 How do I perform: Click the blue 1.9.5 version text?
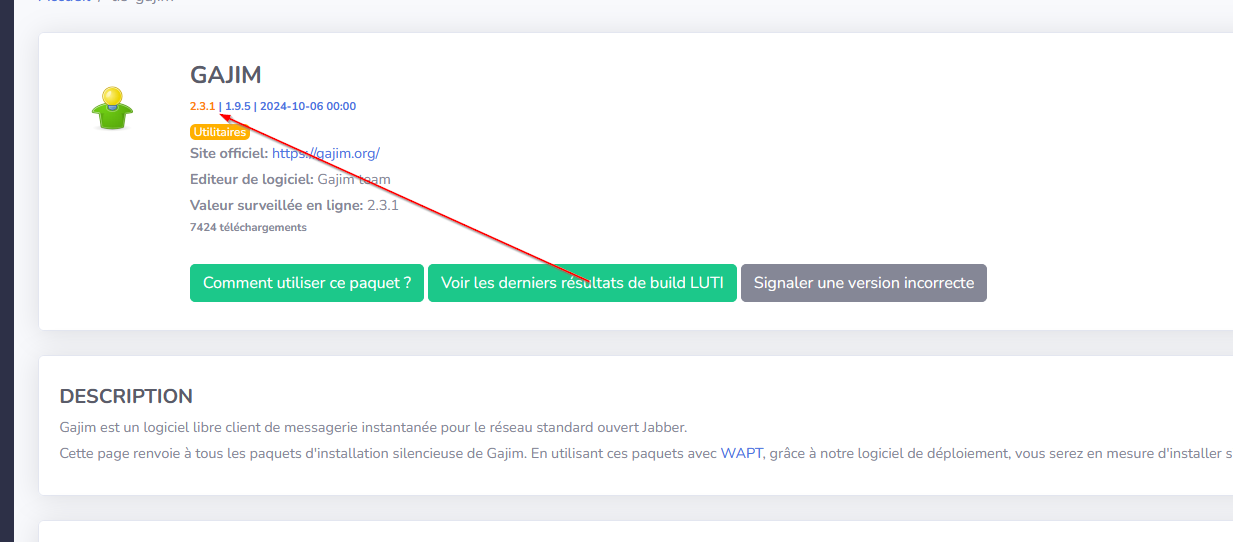pyautogui.click(x=237, y=106)
